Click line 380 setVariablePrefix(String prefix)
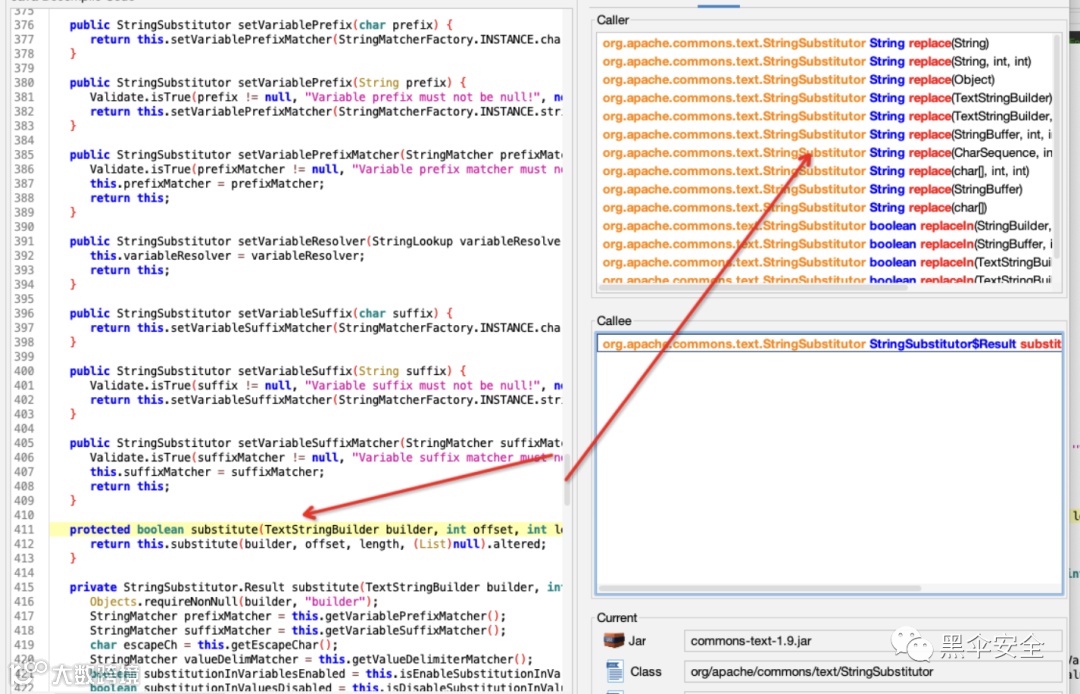The width and height of the screenshot is (1080, 694). pyautogui.click(x=268, y=83)
